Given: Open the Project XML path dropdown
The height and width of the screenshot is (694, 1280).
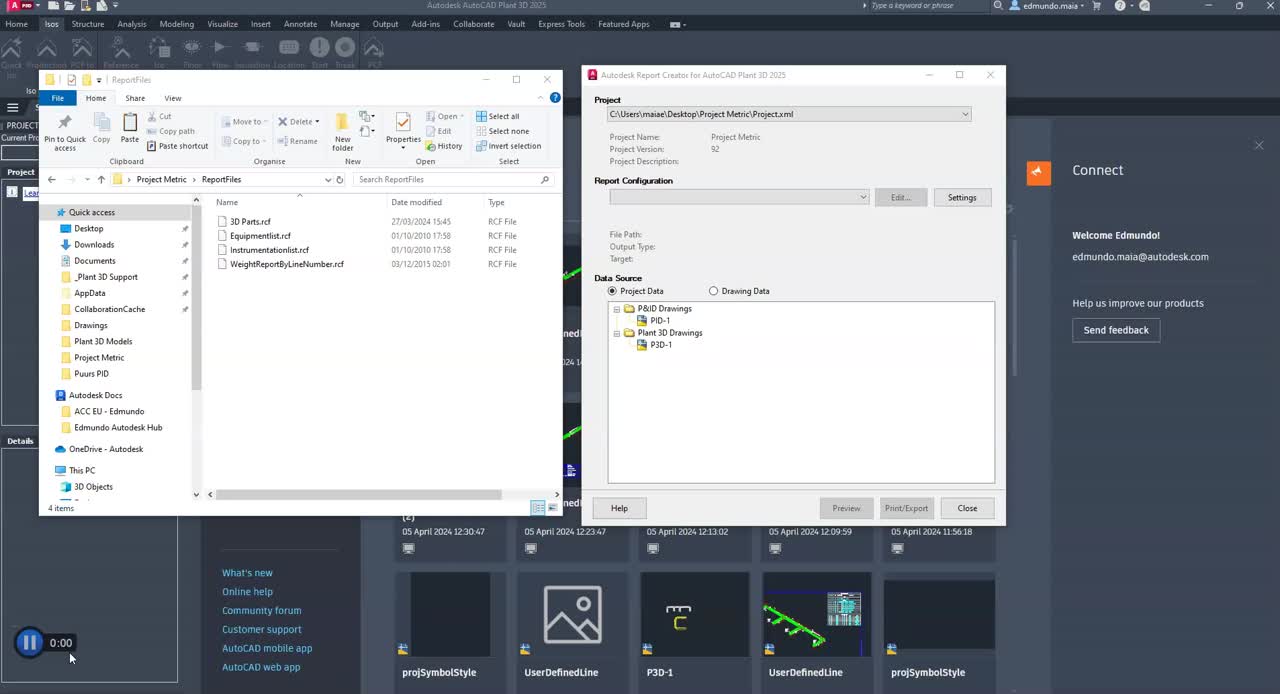Looking at the screenshot, I should click(965, 114).
